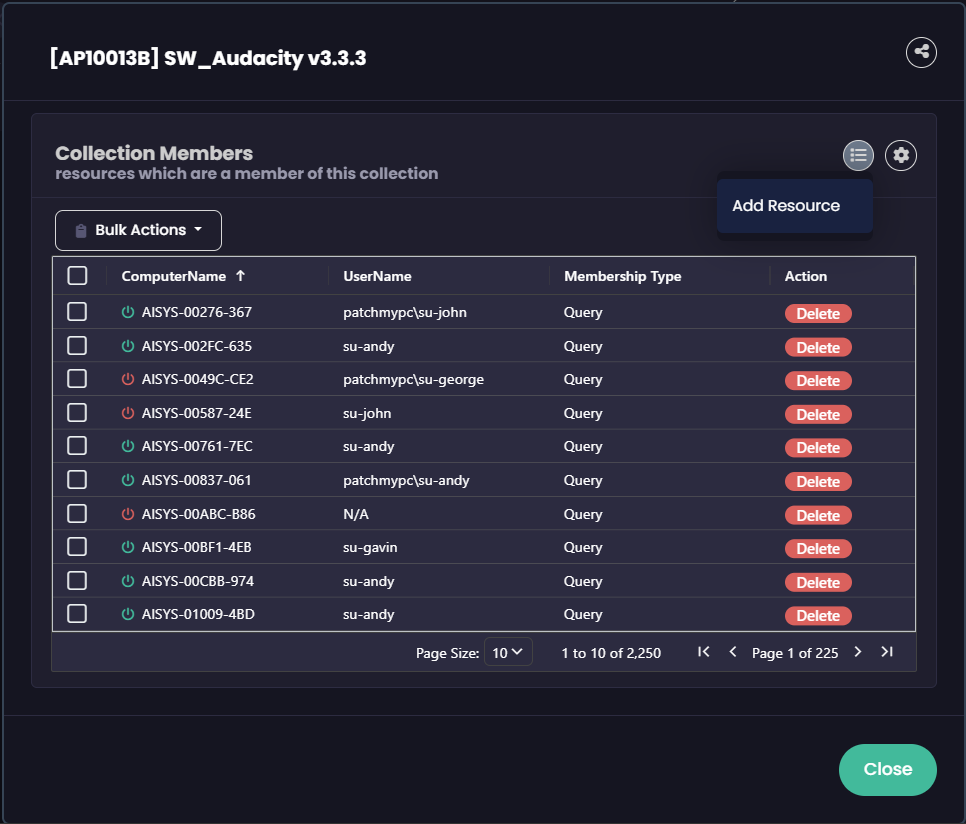This screenshot has width=966, height=824.
Task: Click the red power icon for AISYS-0049C-CE2
Action: [127, 380]
